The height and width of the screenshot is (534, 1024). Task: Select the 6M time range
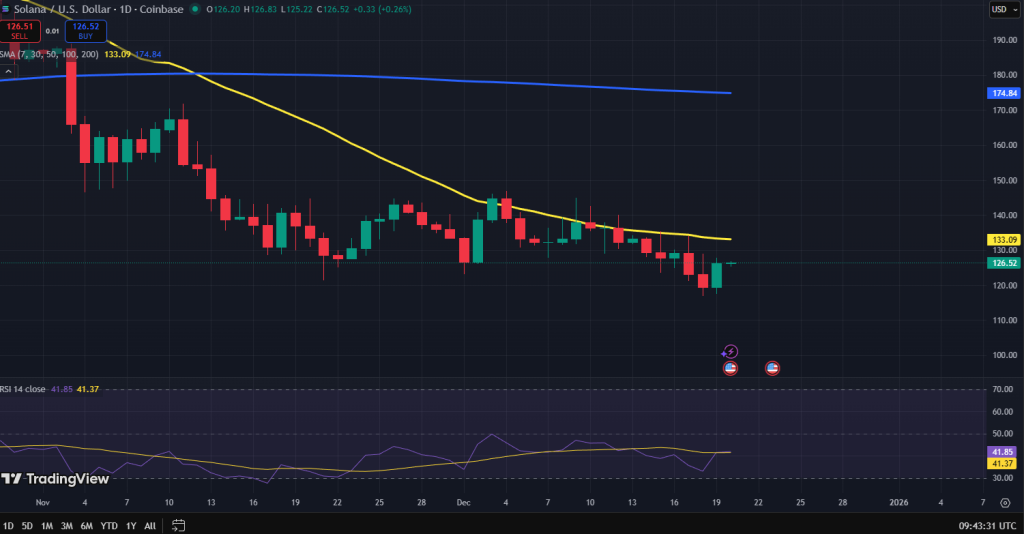point(86,526)
